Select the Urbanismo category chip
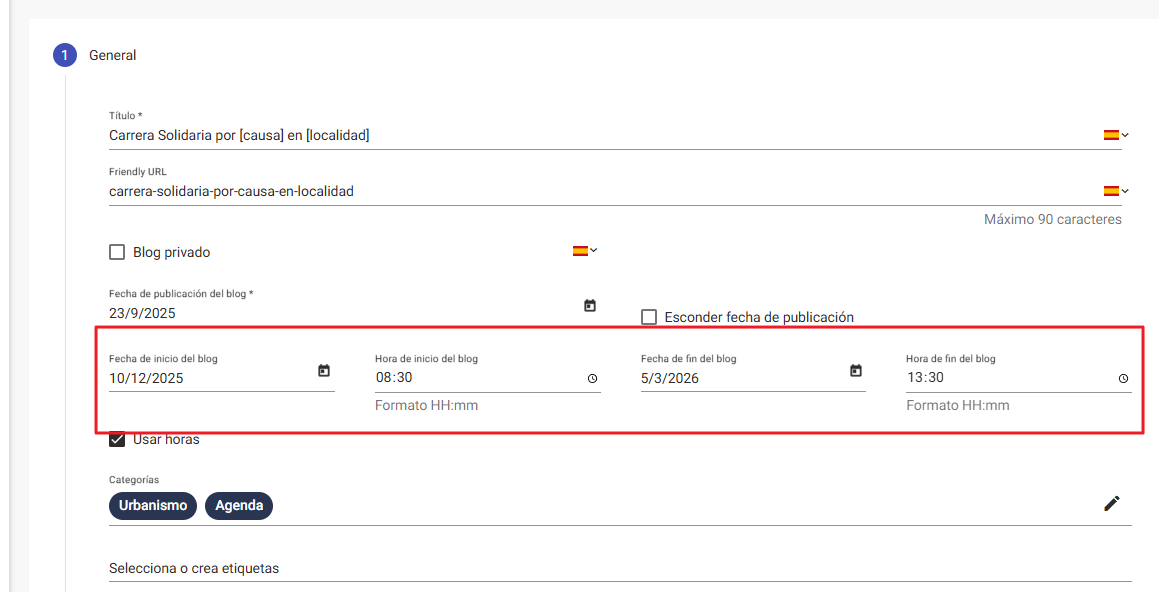Screen dimensions: 1159x592 (x=153, y=506)
